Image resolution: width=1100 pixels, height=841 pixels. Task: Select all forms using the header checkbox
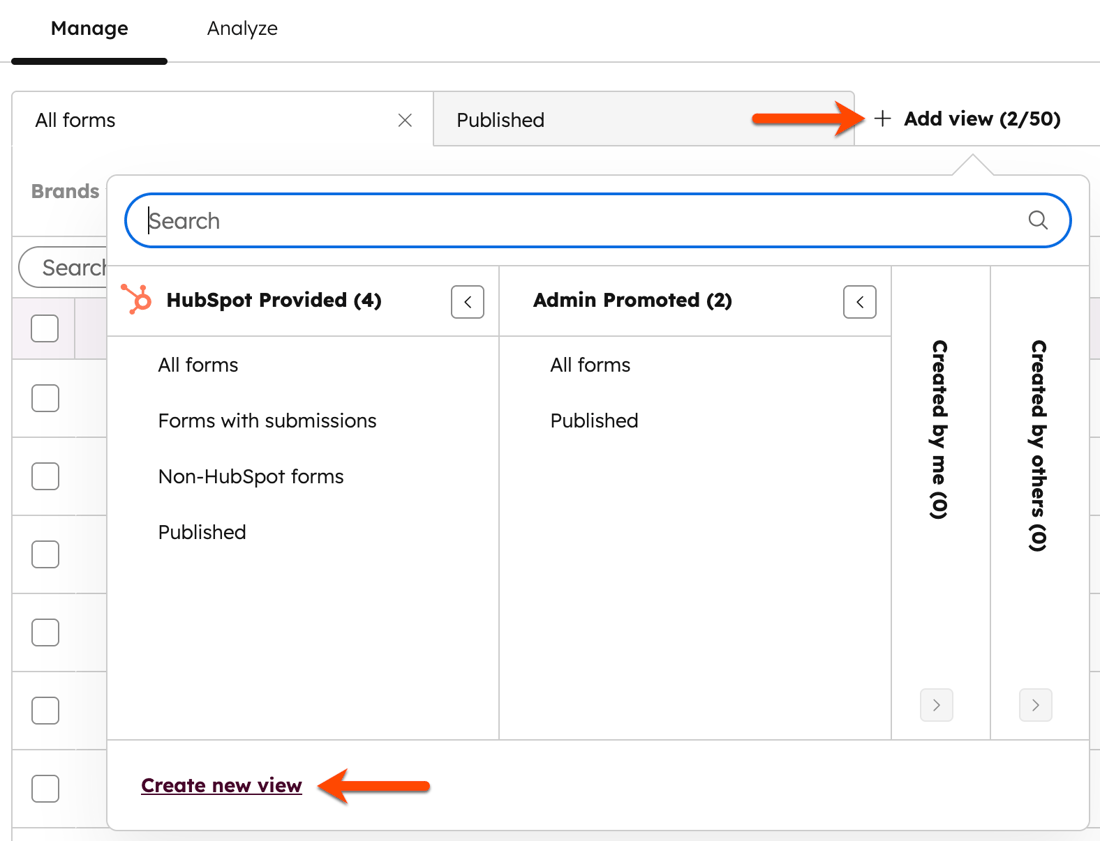point(44,328)
